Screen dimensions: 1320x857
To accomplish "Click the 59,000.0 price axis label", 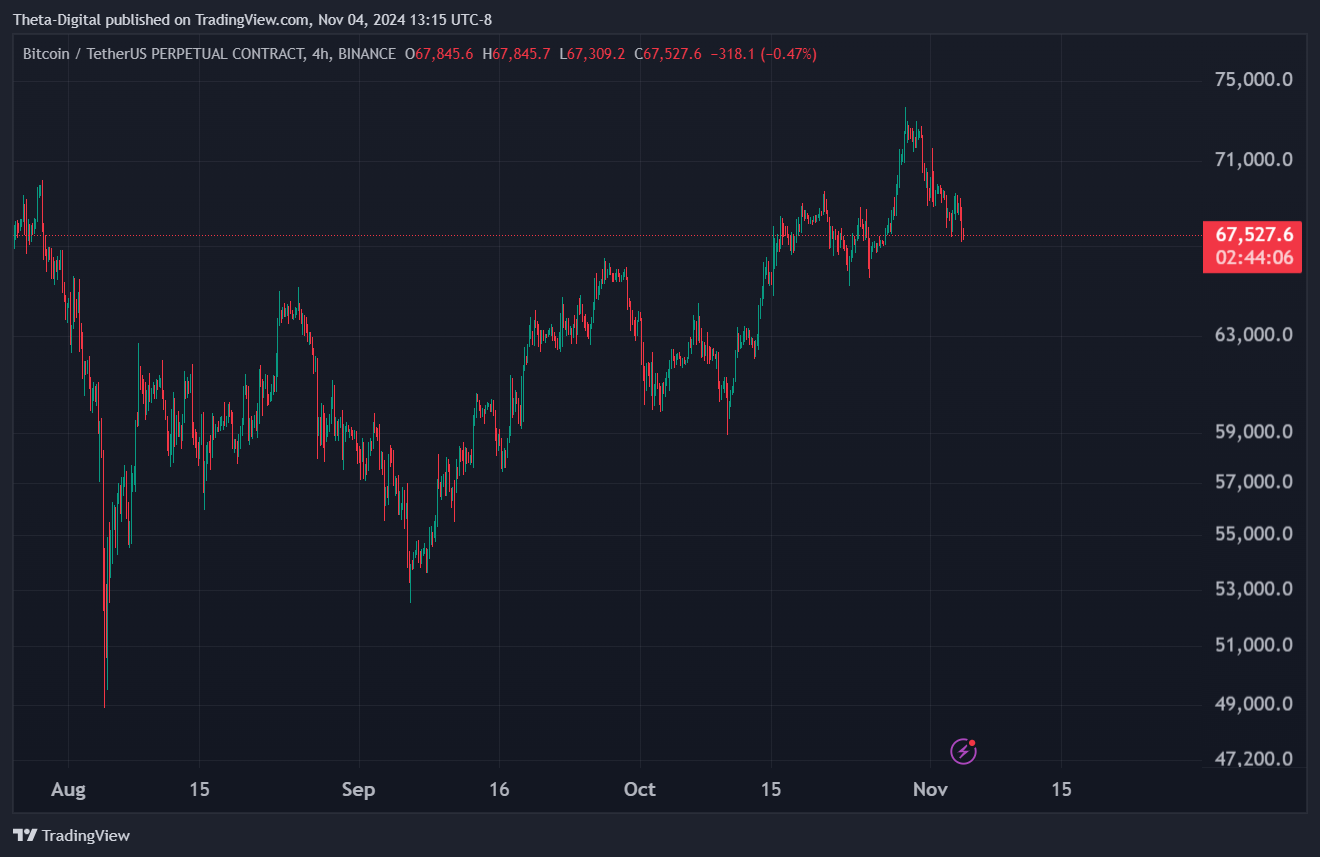I will tap(1251, 432).
